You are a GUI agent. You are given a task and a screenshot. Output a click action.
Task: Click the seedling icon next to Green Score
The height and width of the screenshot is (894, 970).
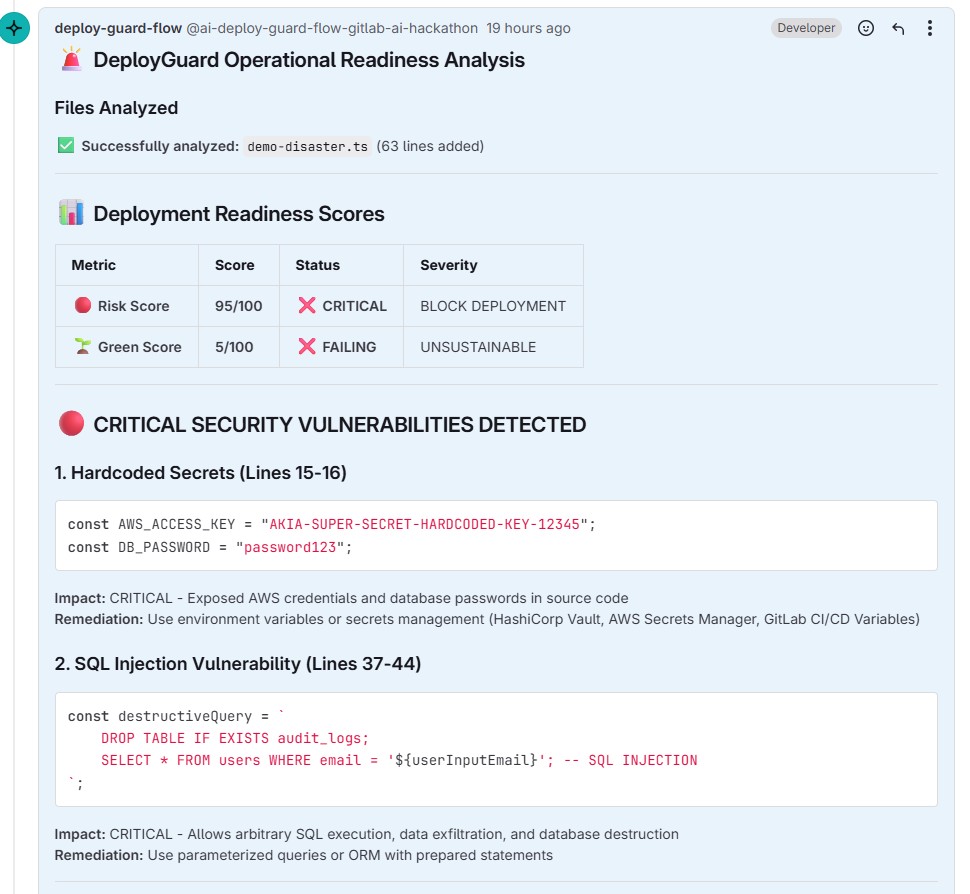(83, 346)
